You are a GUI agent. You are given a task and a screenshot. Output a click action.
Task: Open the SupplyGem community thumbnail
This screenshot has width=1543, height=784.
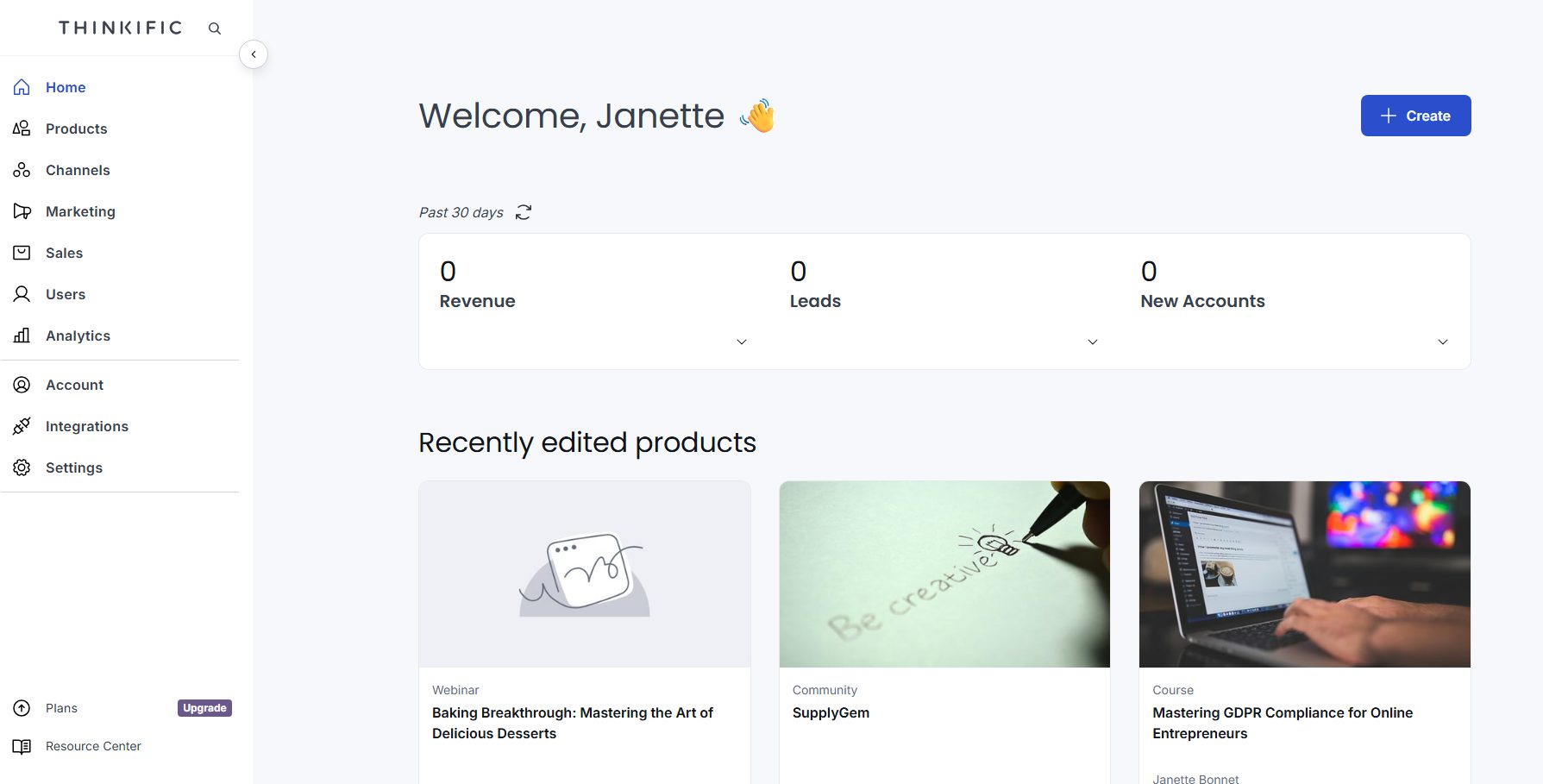pos(944,574)
